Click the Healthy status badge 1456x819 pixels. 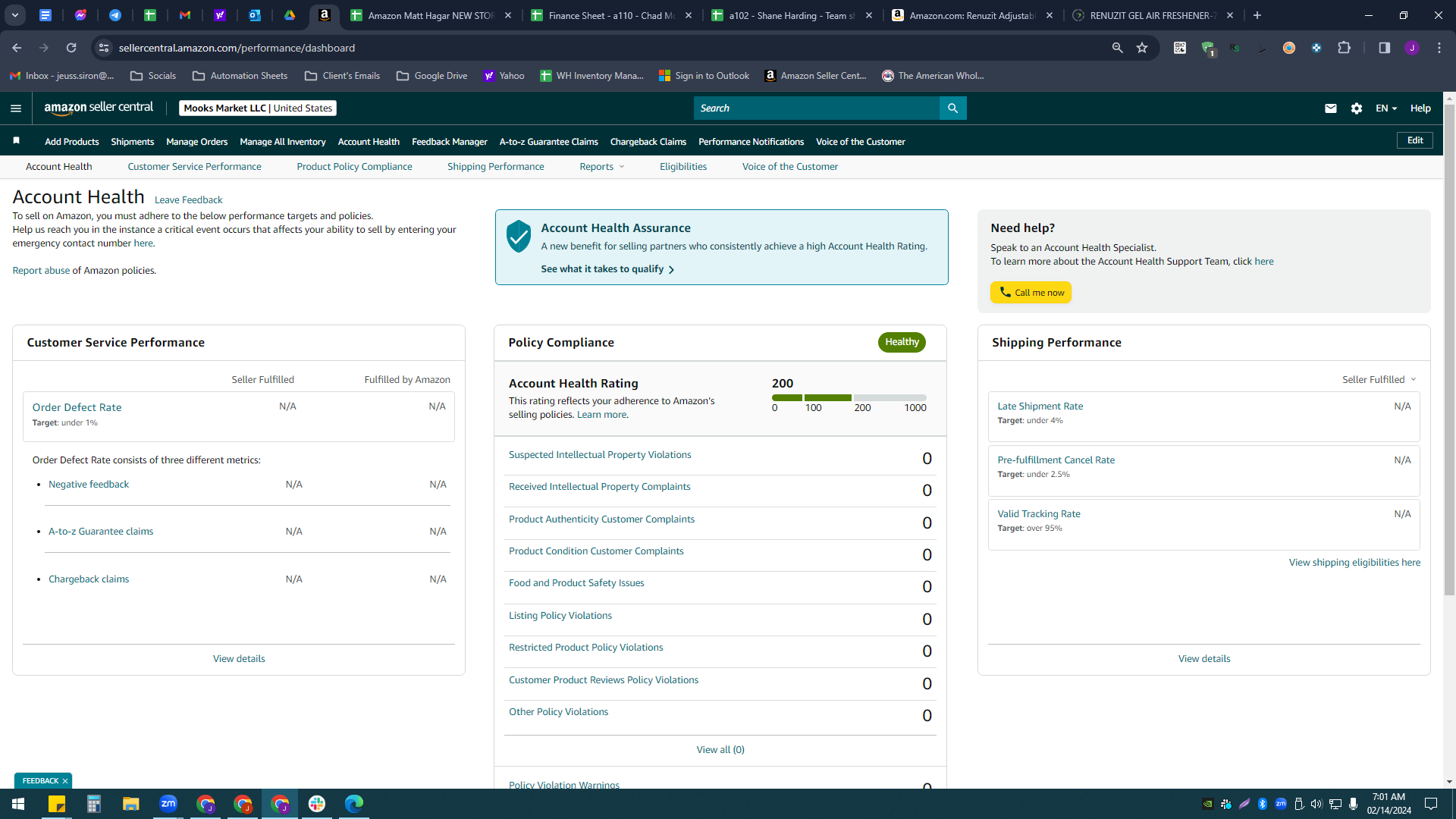pos(902,342)
